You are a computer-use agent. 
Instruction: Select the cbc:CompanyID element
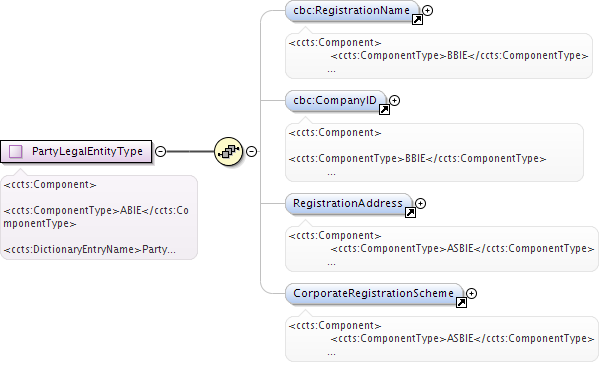click(335, 101)
